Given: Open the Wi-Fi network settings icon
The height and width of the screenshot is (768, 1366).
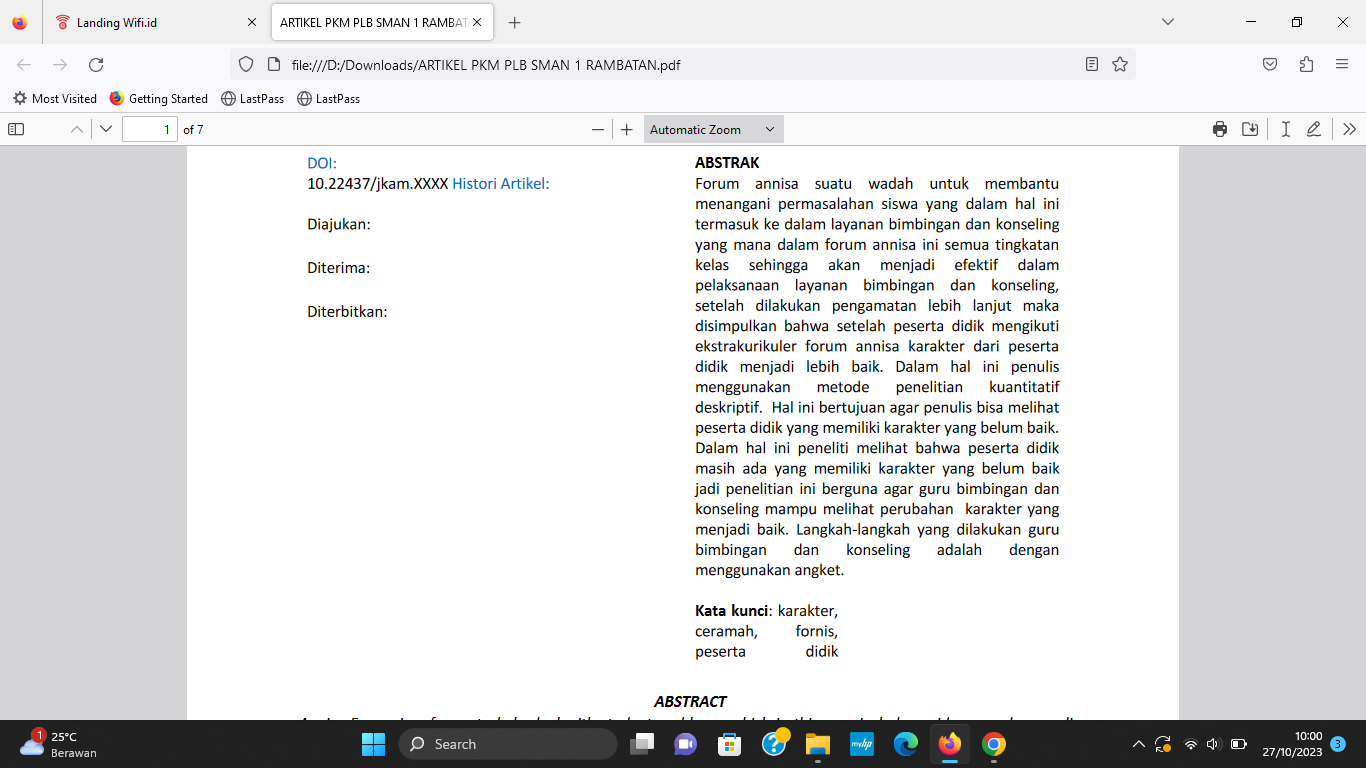Looking at the screenshot, I should tap(1190, 744).
